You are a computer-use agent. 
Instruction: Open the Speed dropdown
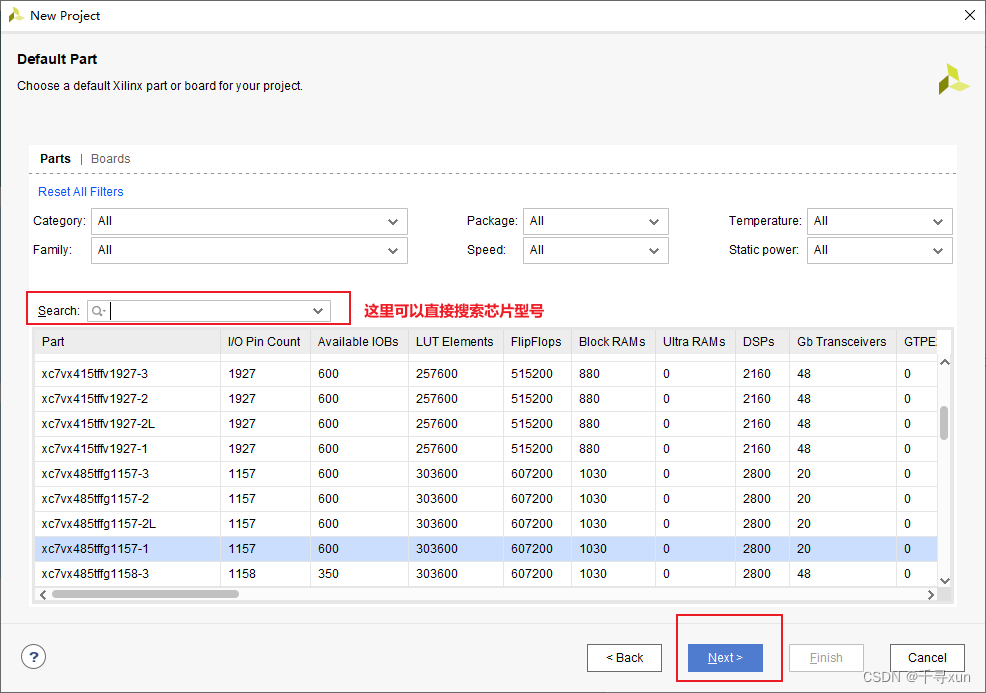click(x=595, y=250)
